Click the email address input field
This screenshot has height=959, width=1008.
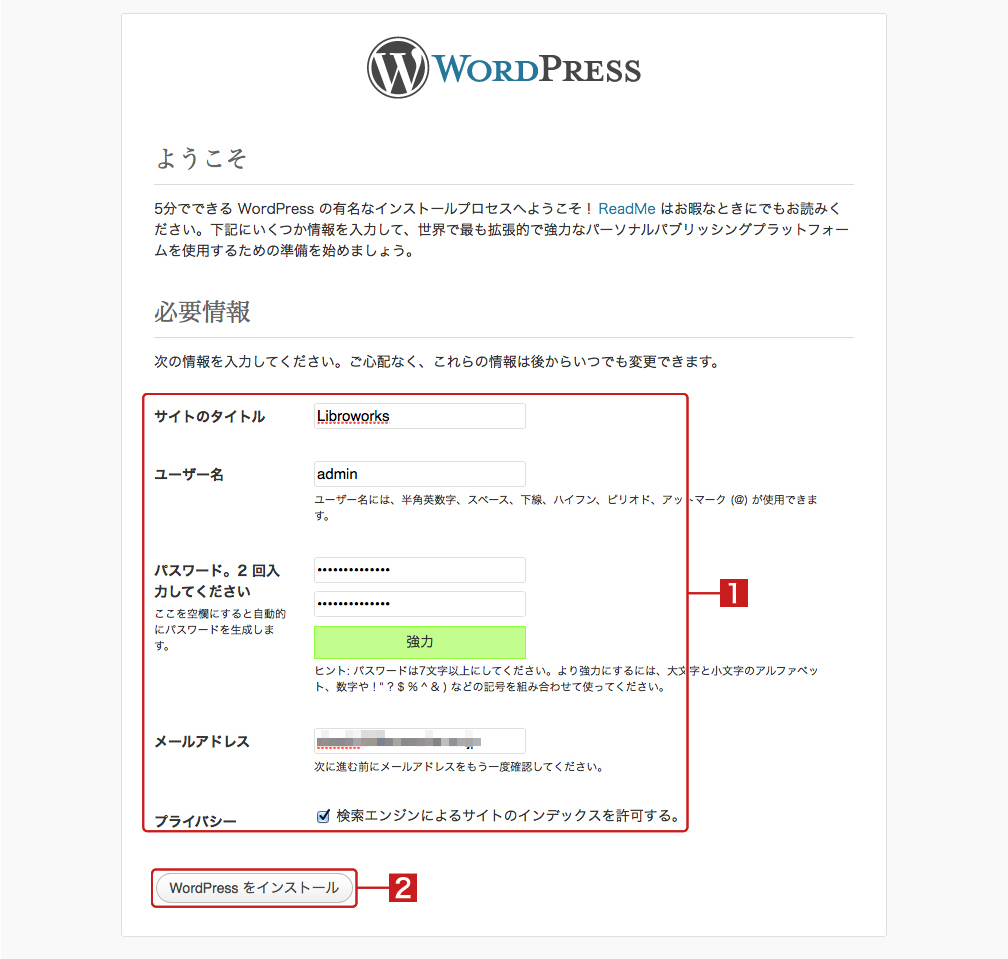(420, 740)
